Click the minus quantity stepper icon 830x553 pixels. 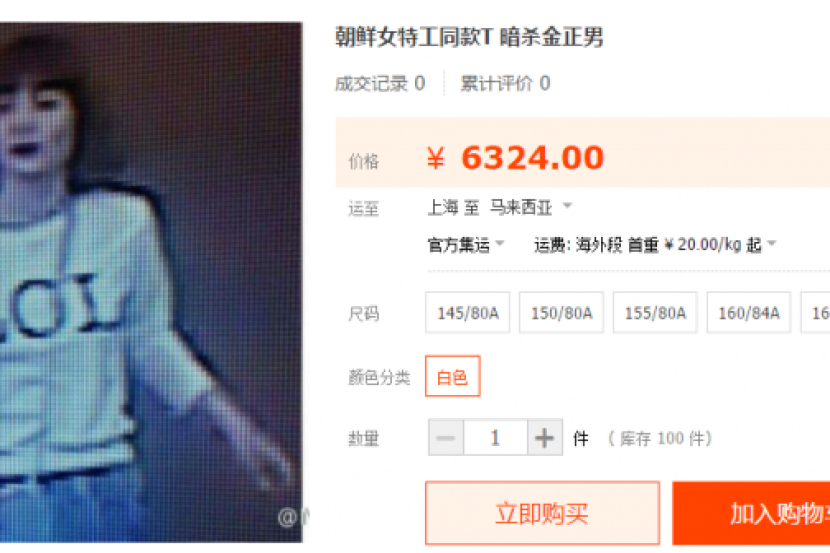tap(446, 438)
